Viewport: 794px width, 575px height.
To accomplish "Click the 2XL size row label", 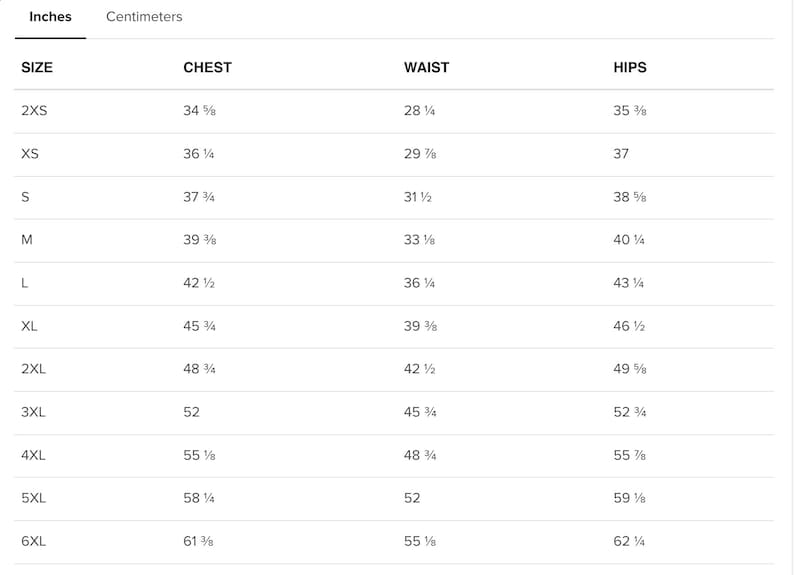I will tap(33, 369).
